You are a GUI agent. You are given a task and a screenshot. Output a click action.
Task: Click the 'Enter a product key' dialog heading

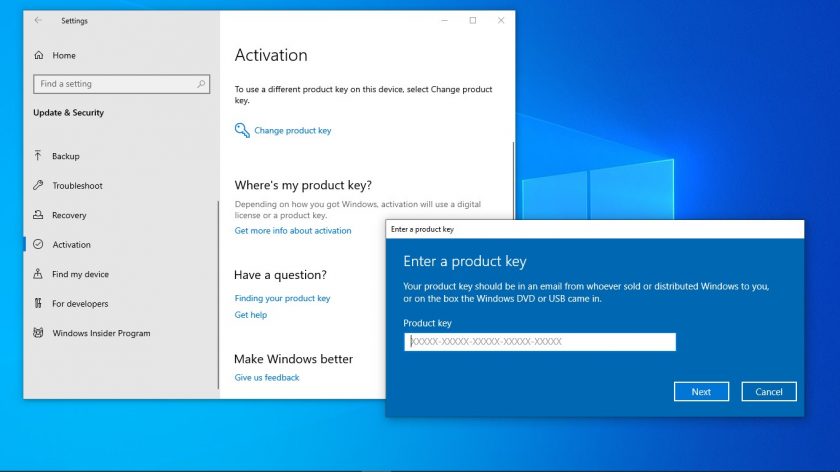(x=465, y=261)
